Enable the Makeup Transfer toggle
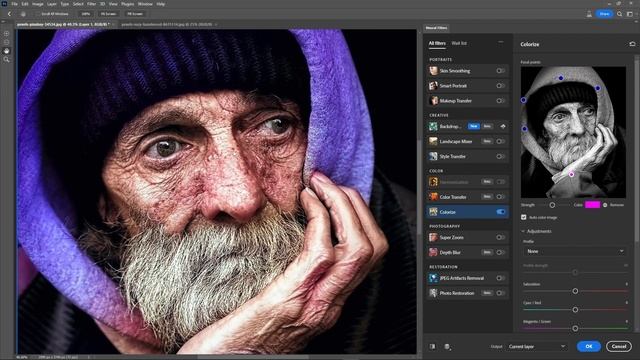 500,100
